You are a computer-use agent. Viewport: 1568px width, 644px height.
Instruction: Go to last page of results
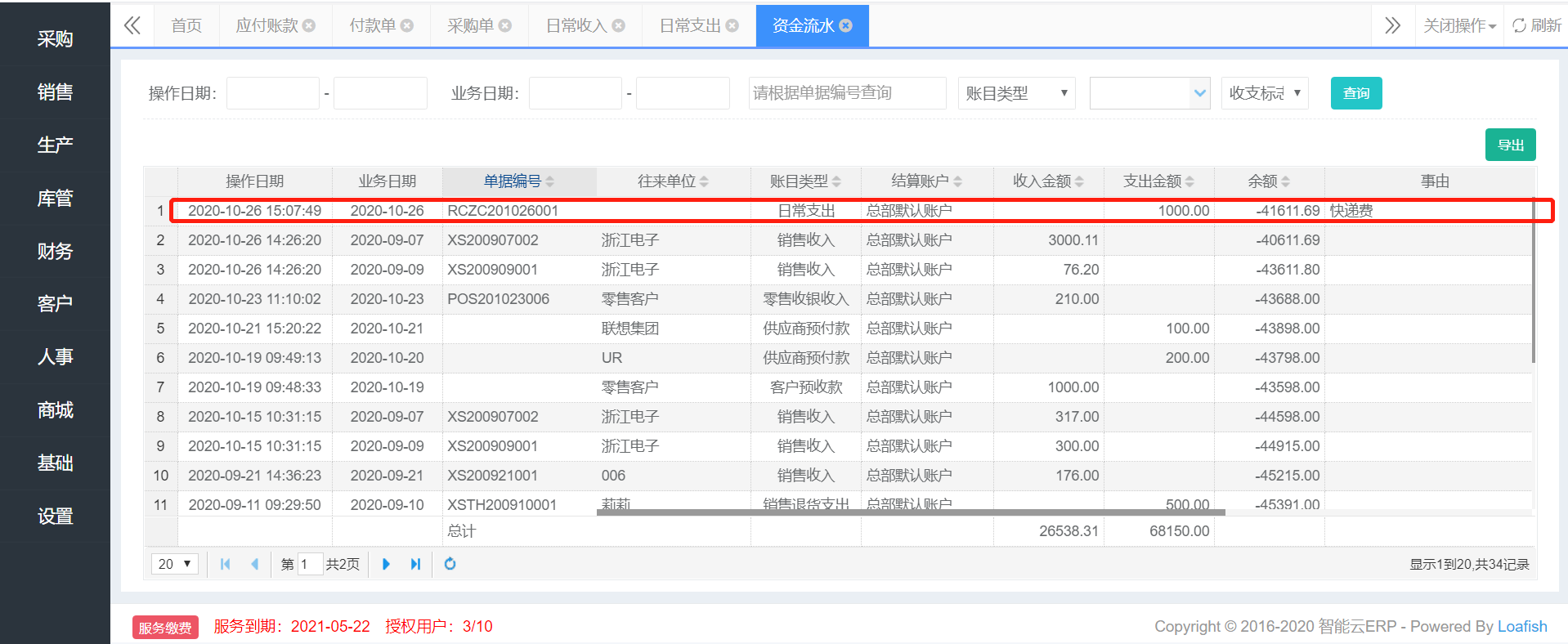point(415,564)
